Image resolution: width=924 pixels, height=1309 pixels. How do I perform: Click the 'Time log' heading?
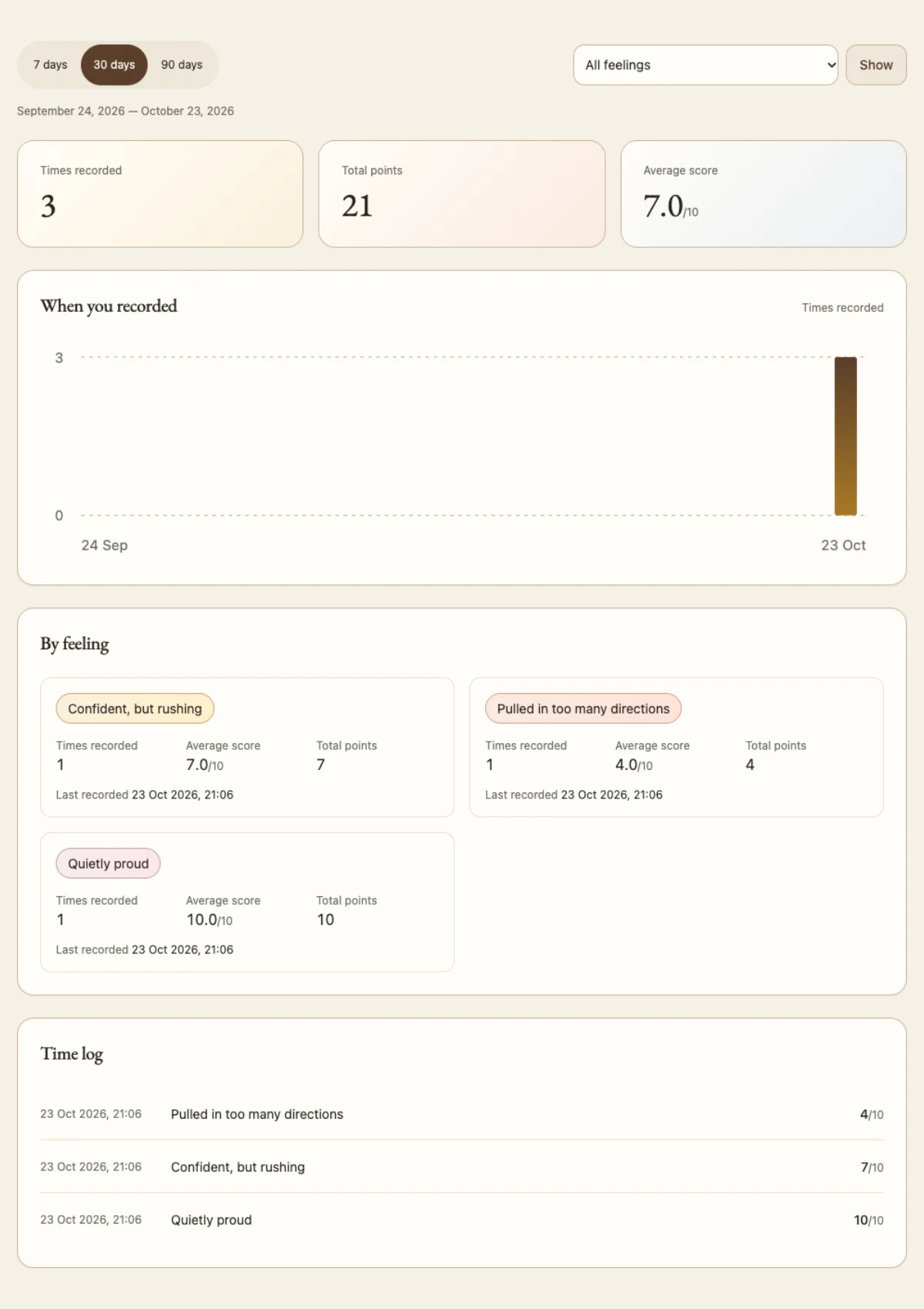click(x=72, y=1053)
